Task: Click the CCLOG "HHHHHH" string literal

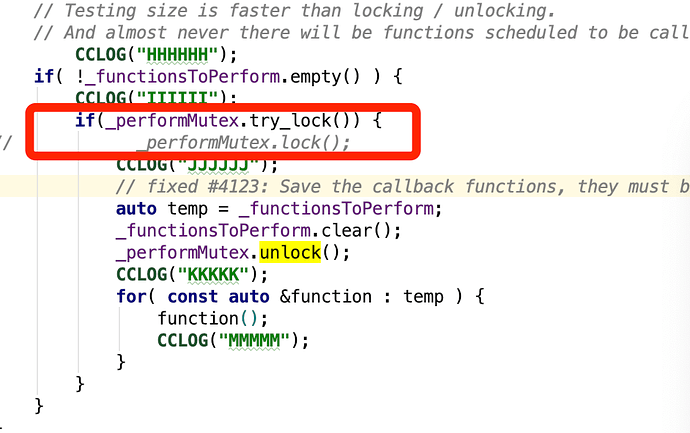Action: (x=177, y=55)
